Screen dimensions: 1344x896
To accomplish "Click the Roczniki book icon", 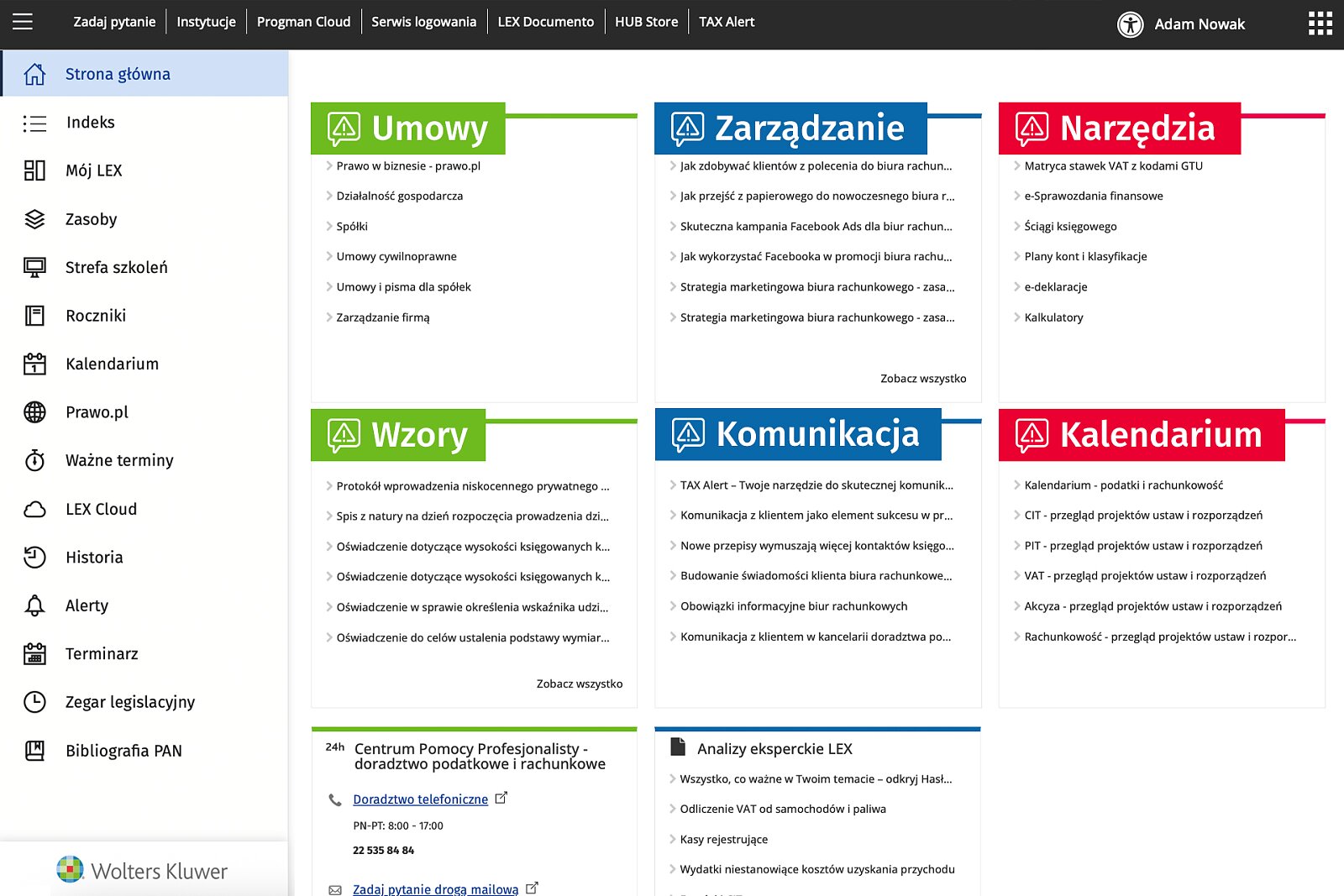I will (x=34, y=316).
